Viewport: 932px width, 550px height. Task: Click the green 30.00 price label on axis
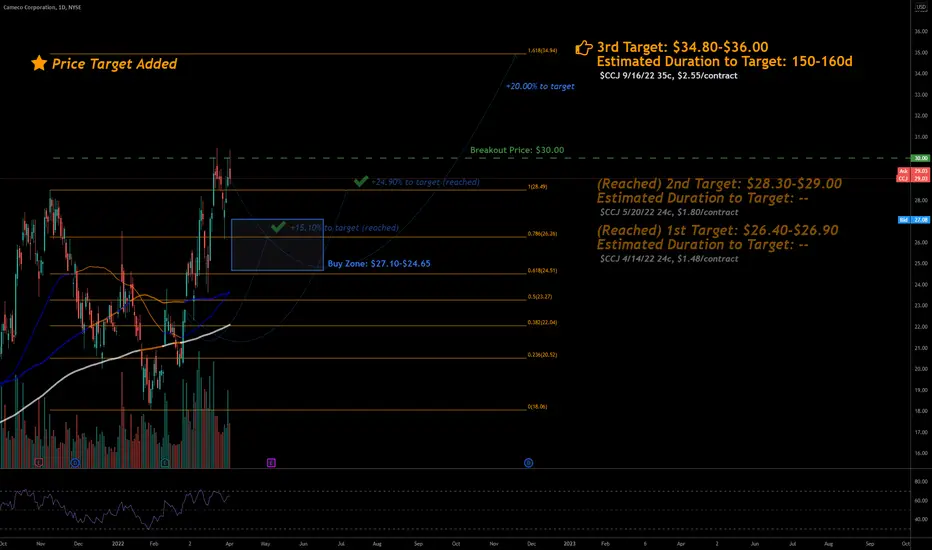click(921, 158)
